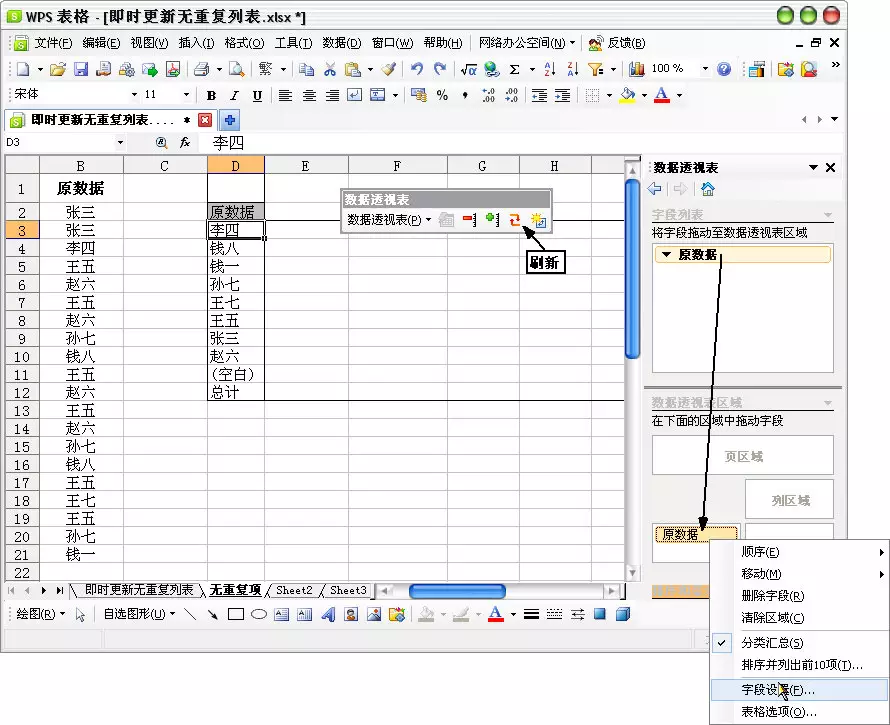Click the formula bar input showing 李四

click(x=522, y=143)
